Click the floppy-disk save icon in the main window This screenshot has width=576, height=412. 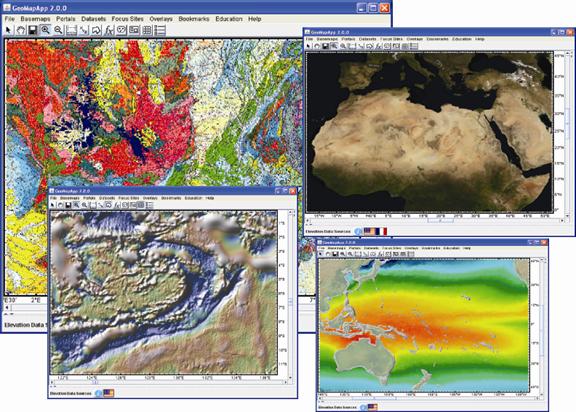[x=33, y=30]
